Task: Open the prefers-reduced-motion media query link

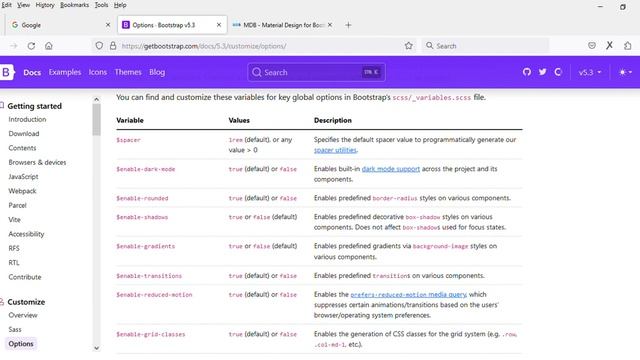Action: click(x=408, y=295)
